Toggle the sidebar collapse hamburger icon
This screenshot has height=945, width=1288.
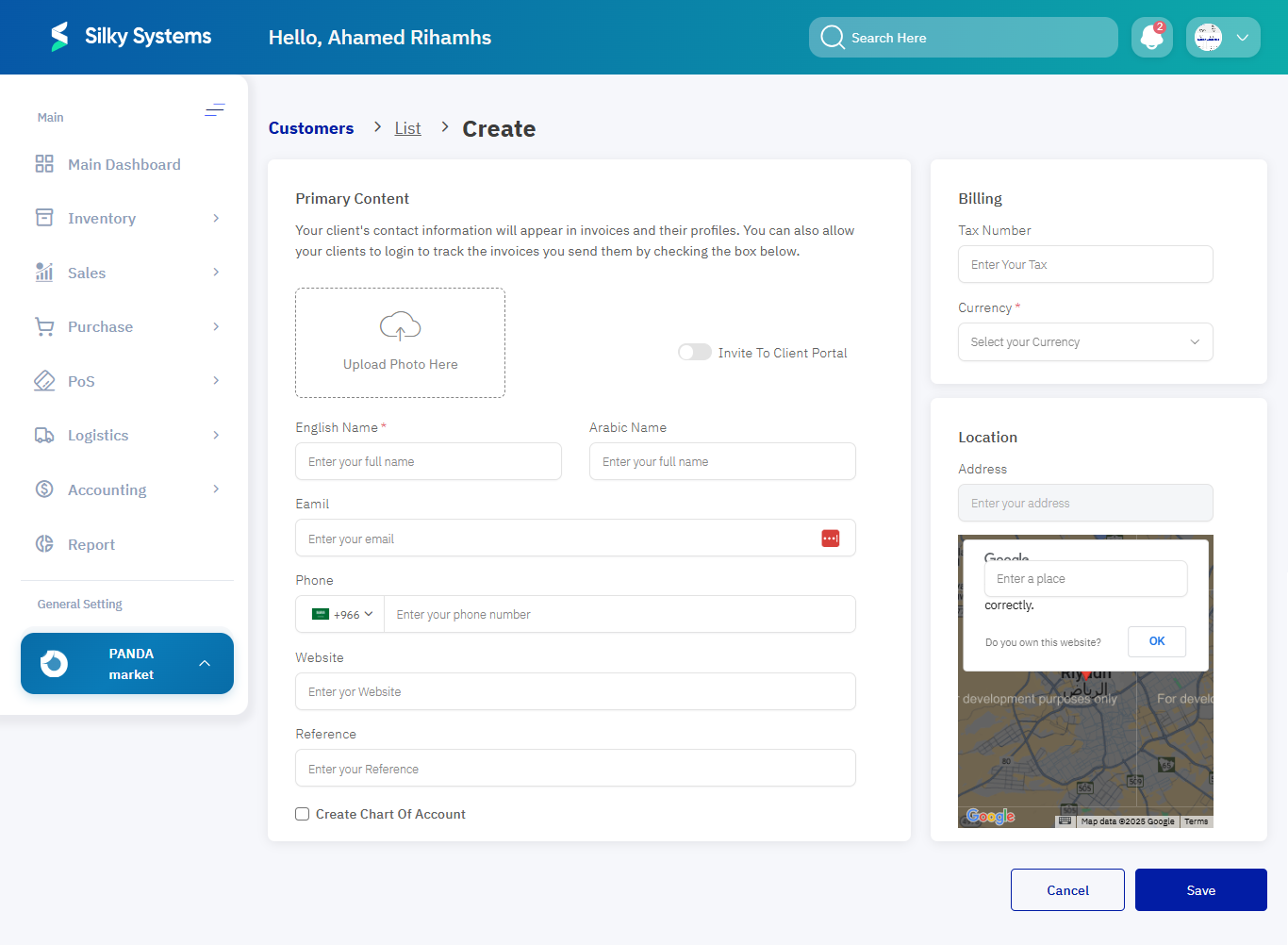(x=215, y=110)
